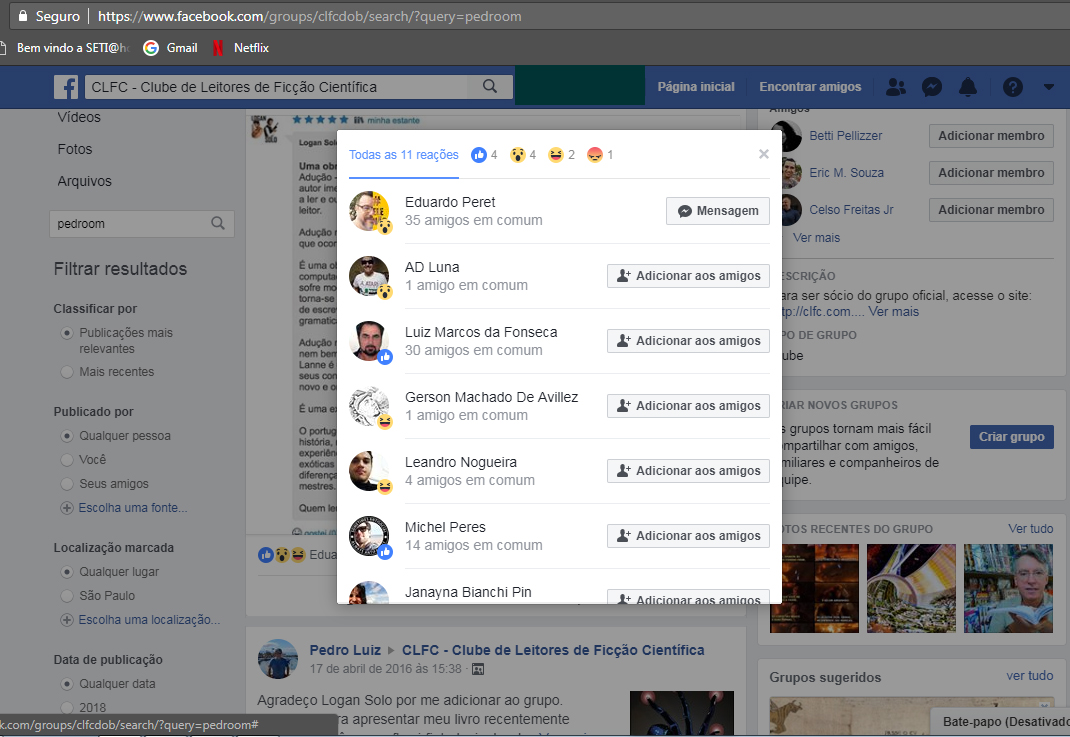Viewport: 1070px width, 737px height.
Task: Filter reactions by Haha (2)
Action: click(x=562, y=155)
